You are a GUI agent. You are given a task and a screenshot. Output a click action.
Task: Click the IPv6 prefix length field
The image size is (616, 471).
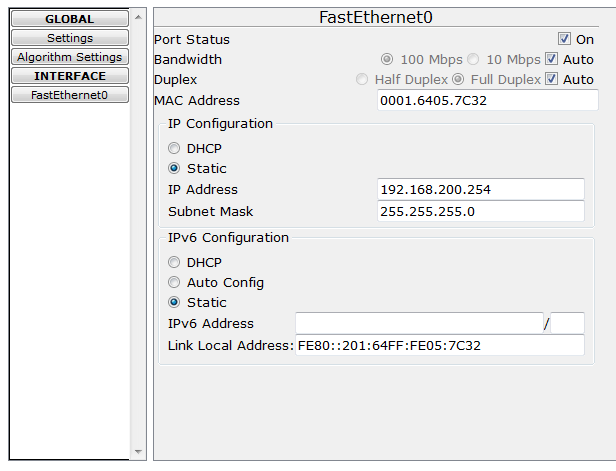568,323
